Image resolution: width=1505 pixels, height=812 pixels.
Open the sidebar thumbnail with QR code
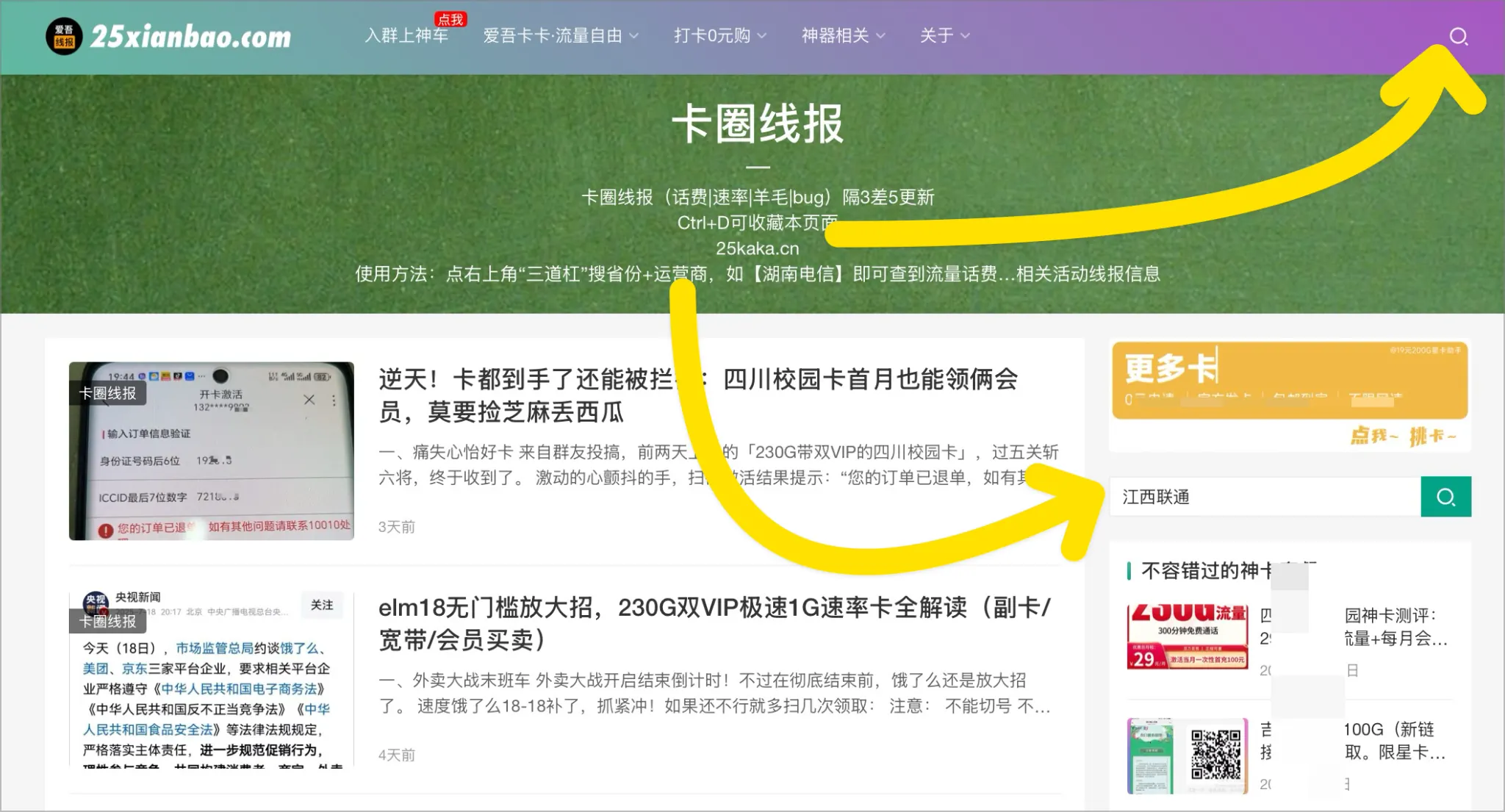click(1188, 755)
